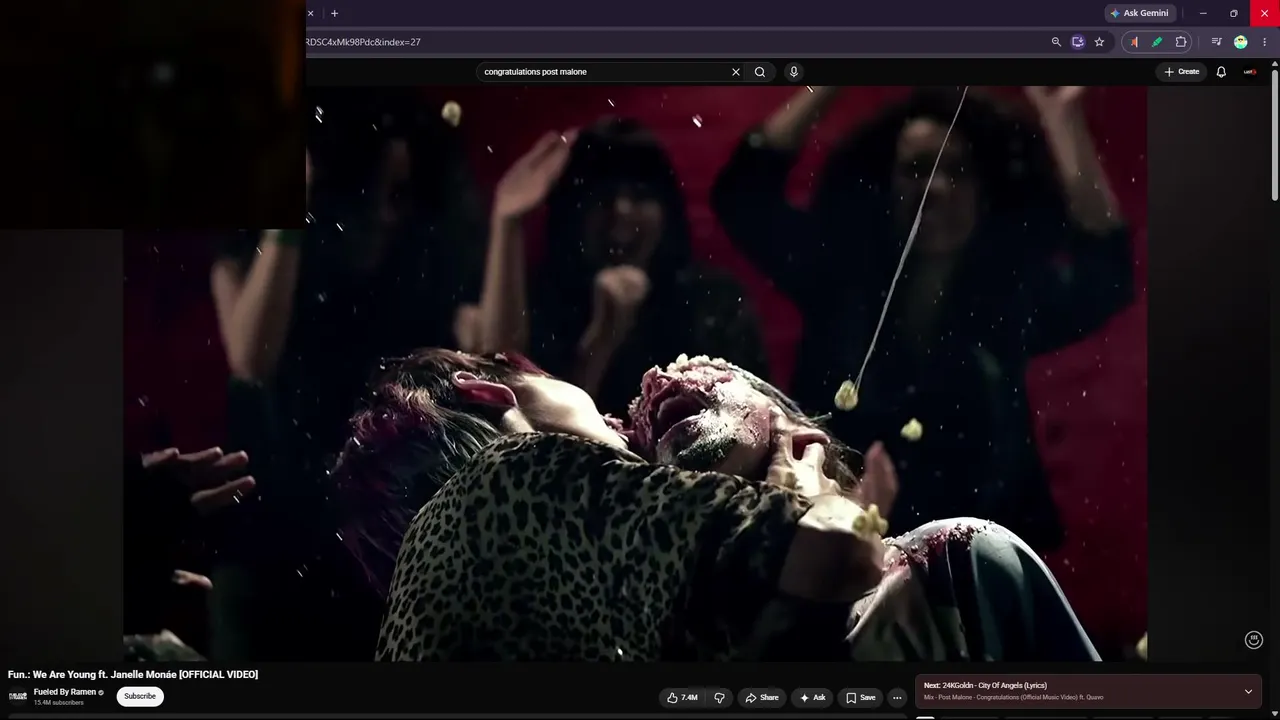Open the green highlighter extension
The image size is (1280, 720).
(x=1157, y=42)
